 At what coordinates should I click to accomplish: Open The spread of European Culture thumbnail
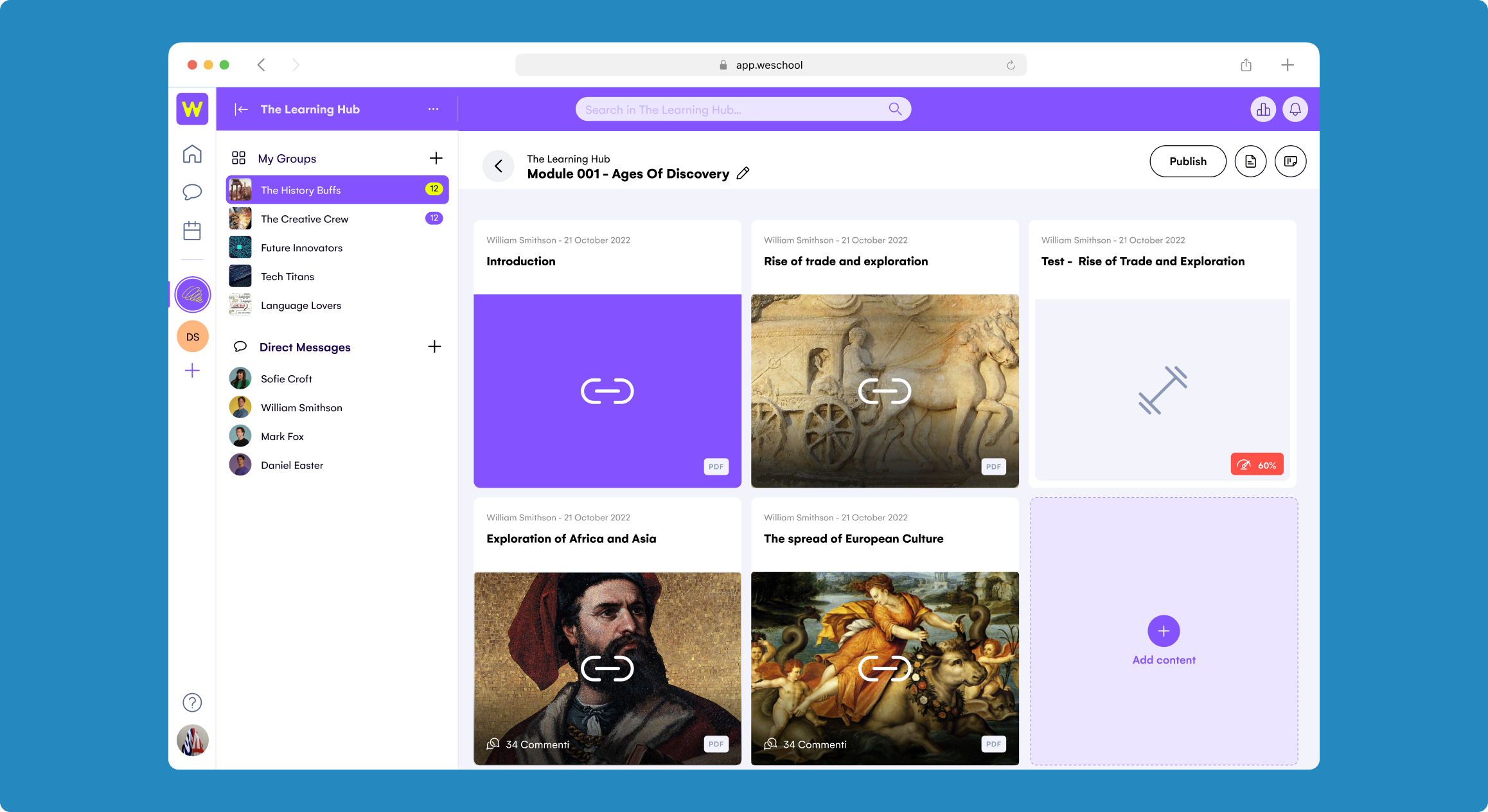coord(885,668)
